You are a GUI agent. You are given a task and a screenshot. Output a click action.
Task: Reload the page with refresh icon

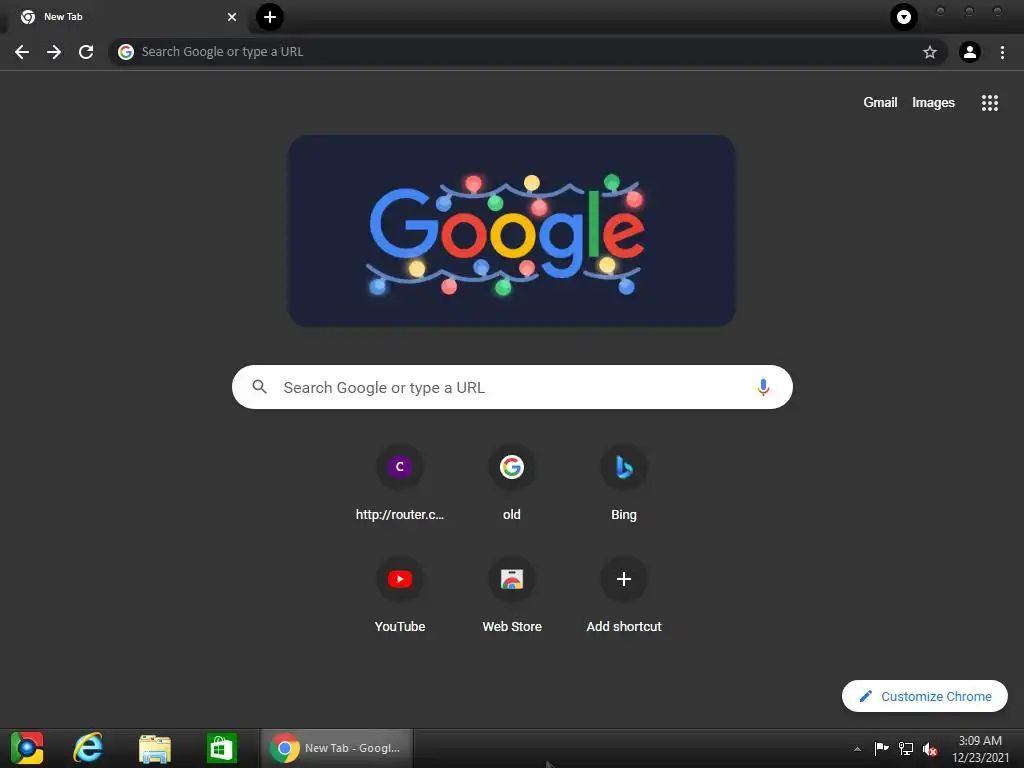tap(86, 52)
